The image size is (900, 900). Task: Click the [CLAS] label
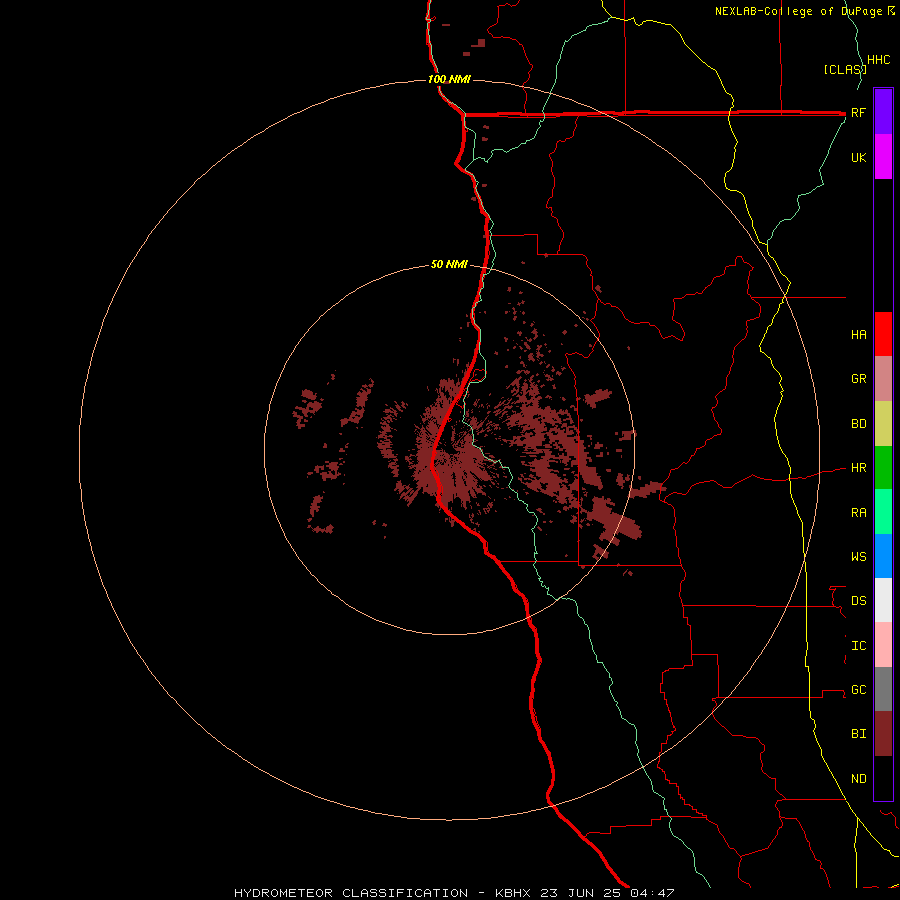pos(845,69)
